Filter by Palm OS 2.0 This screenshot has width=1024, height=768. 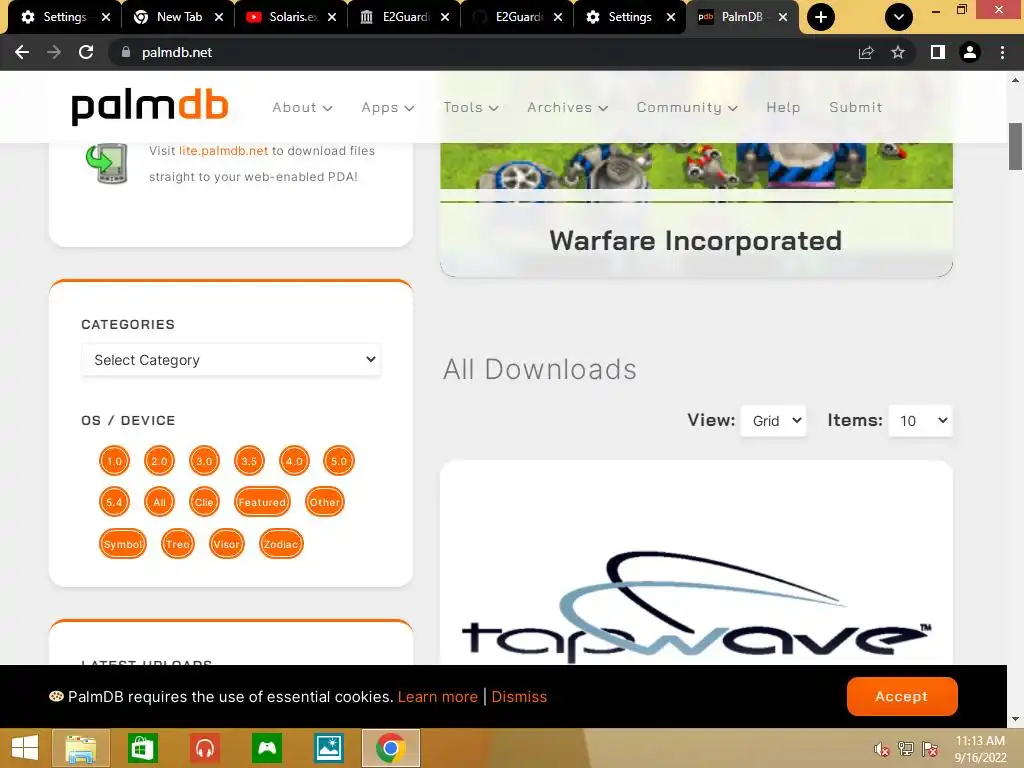click(x=159, y=461)
